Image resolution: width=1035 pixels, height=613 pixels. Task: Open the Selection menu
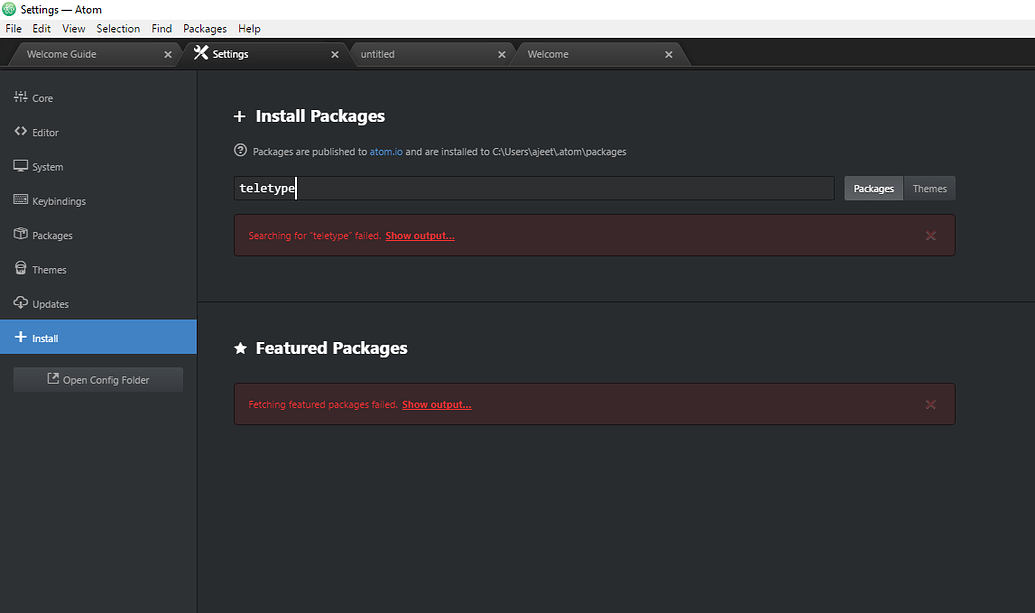click(x=118, y=28)
